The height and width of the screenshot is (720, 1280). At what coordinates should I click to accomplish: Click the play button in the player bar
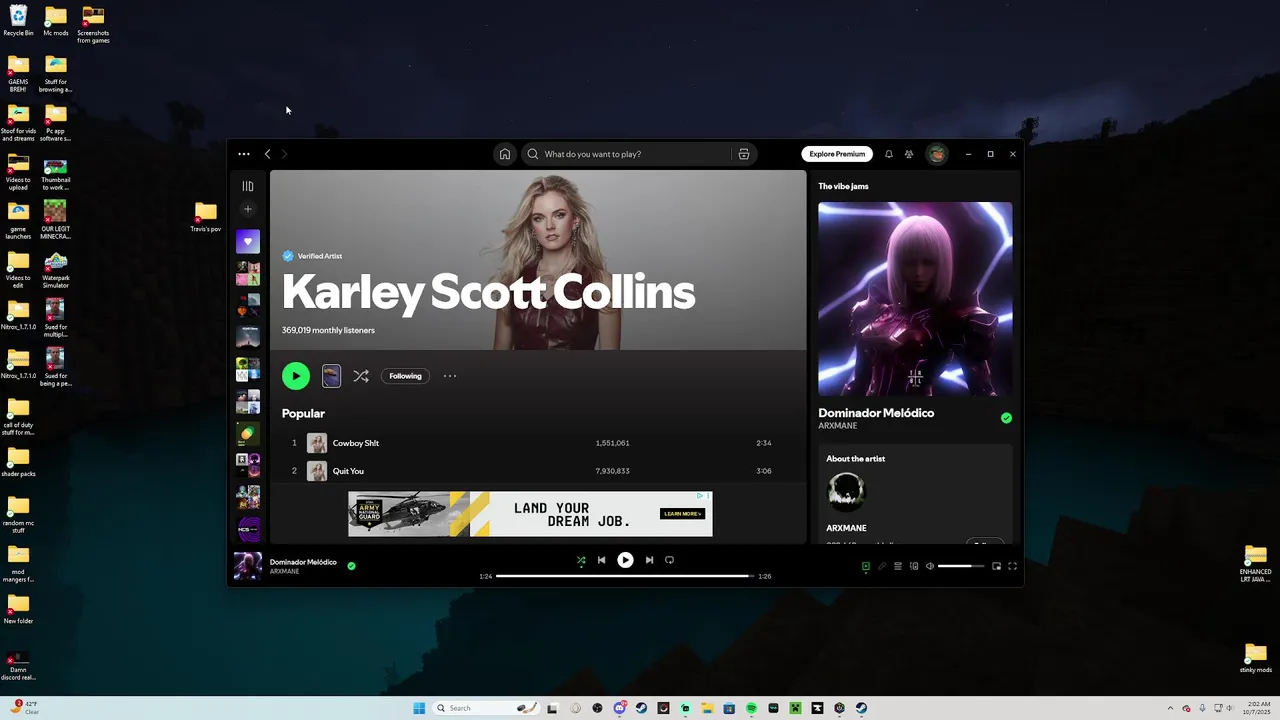point(625,560)
